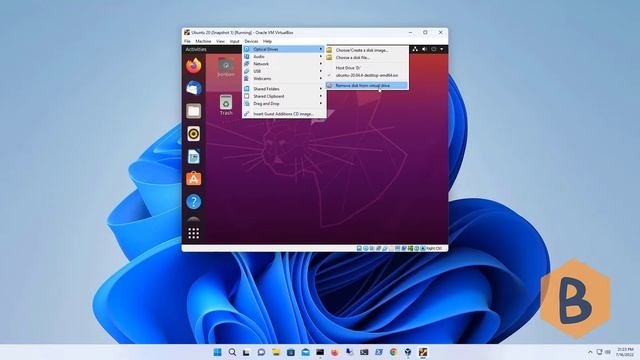Open Windows taskbar Search
This screenshot has height=360, width=640.
coord(232,352)
